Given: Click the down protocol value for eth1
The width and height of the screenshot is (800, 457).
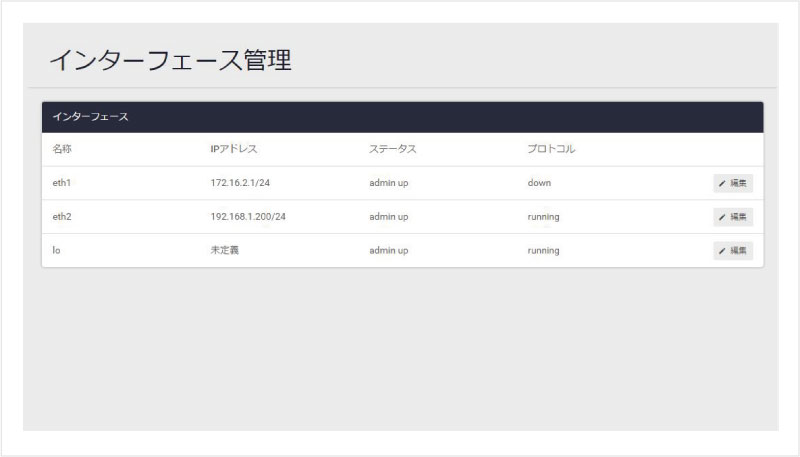Looking at the screenshot, I should pyautogui.click(x=539, y=183).
